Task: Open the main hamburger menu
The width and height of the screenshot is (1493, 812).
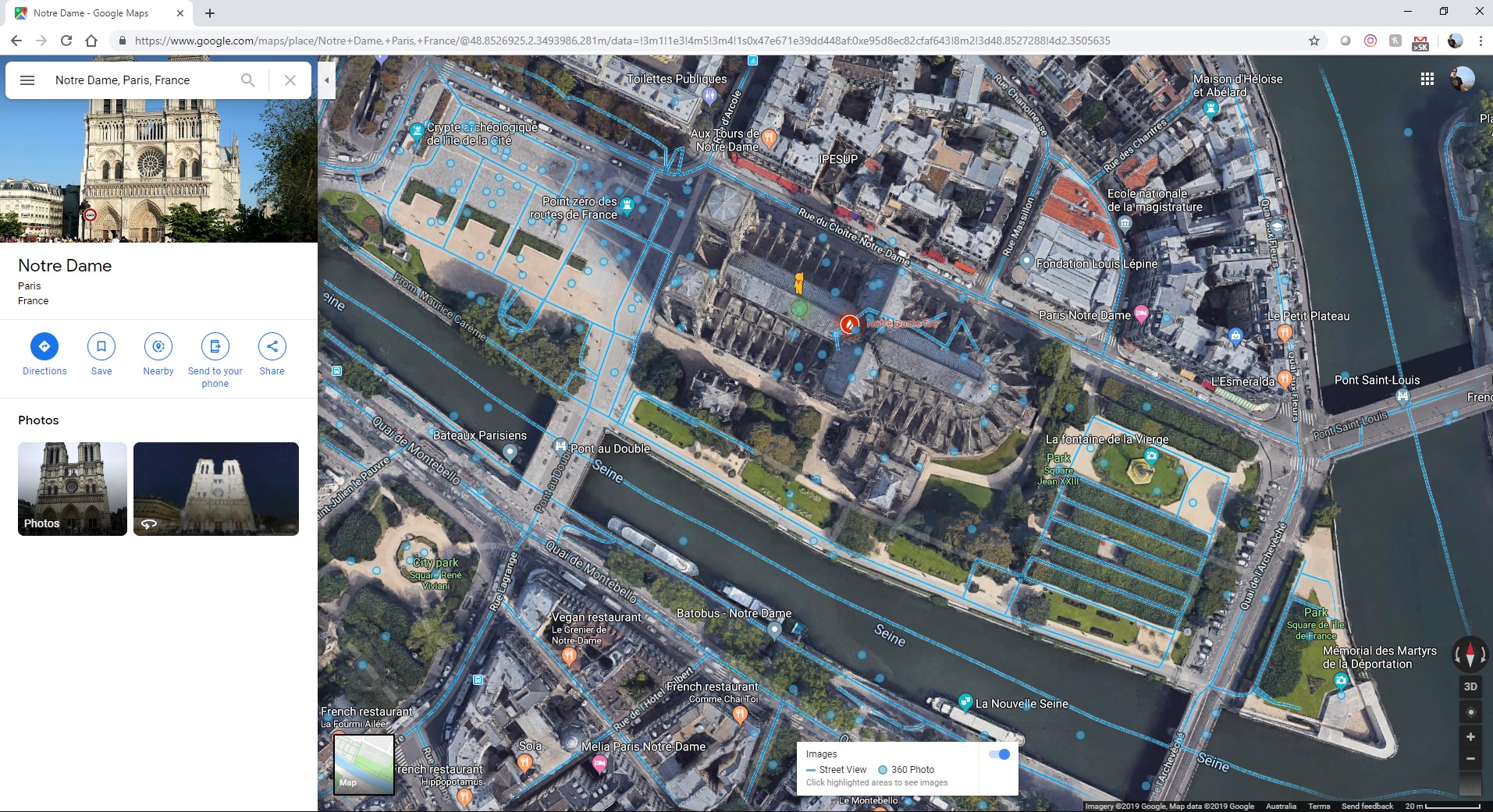Action: [27, 80]
